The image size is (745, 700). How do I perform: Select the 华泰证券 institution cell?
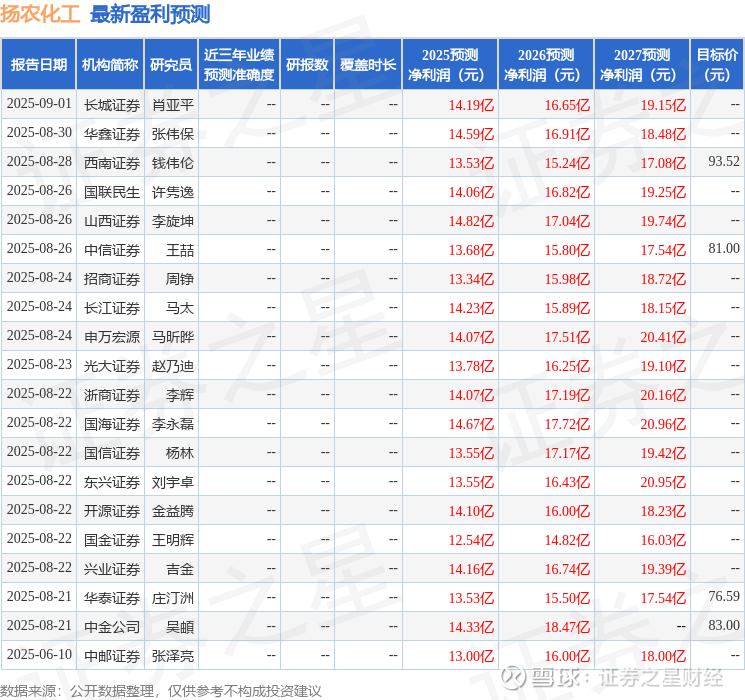pyautogui.click(x=112, y=597)
